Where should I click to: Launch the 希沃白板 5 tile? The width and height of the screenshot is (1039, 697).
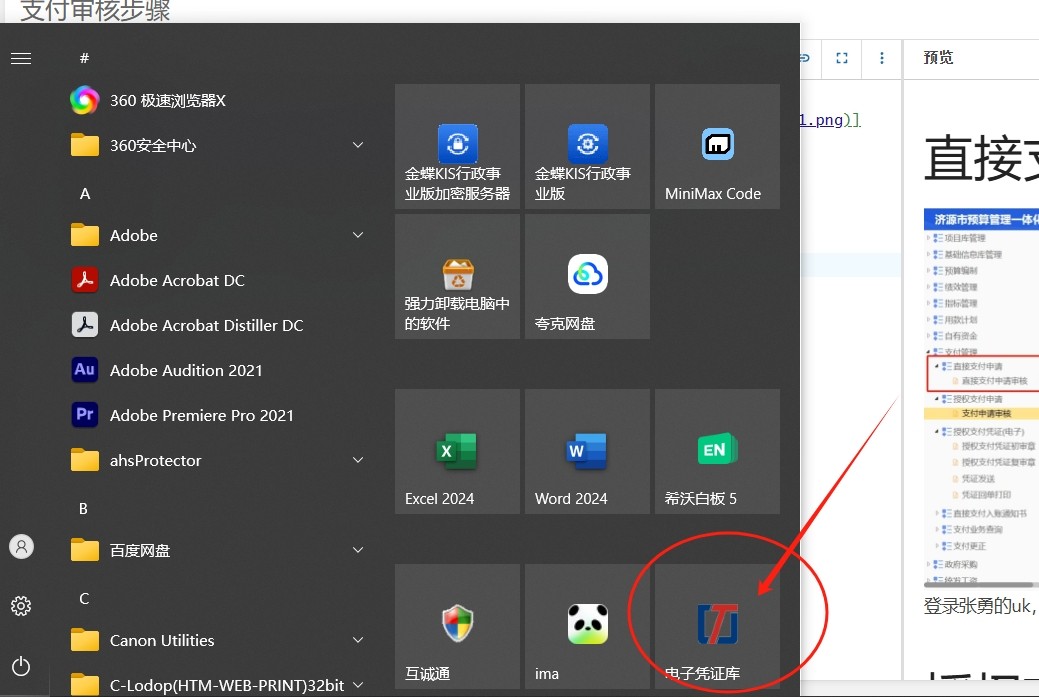717,451
